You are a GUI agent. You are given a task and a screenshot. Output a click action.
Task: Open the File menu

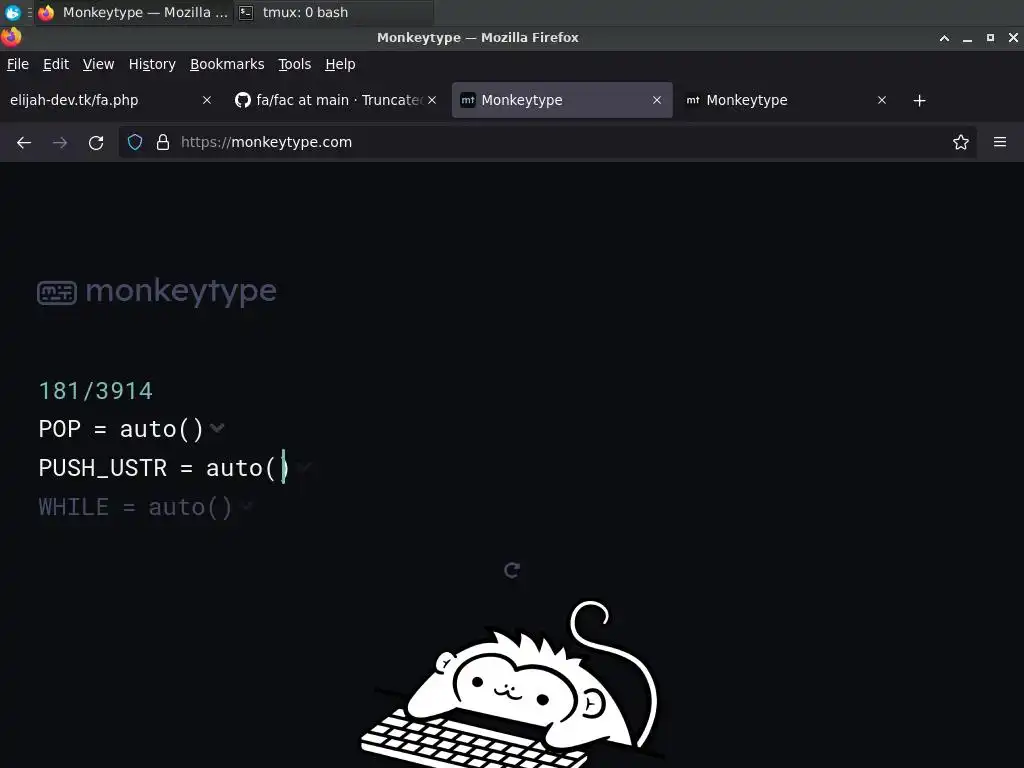(18, 64)
